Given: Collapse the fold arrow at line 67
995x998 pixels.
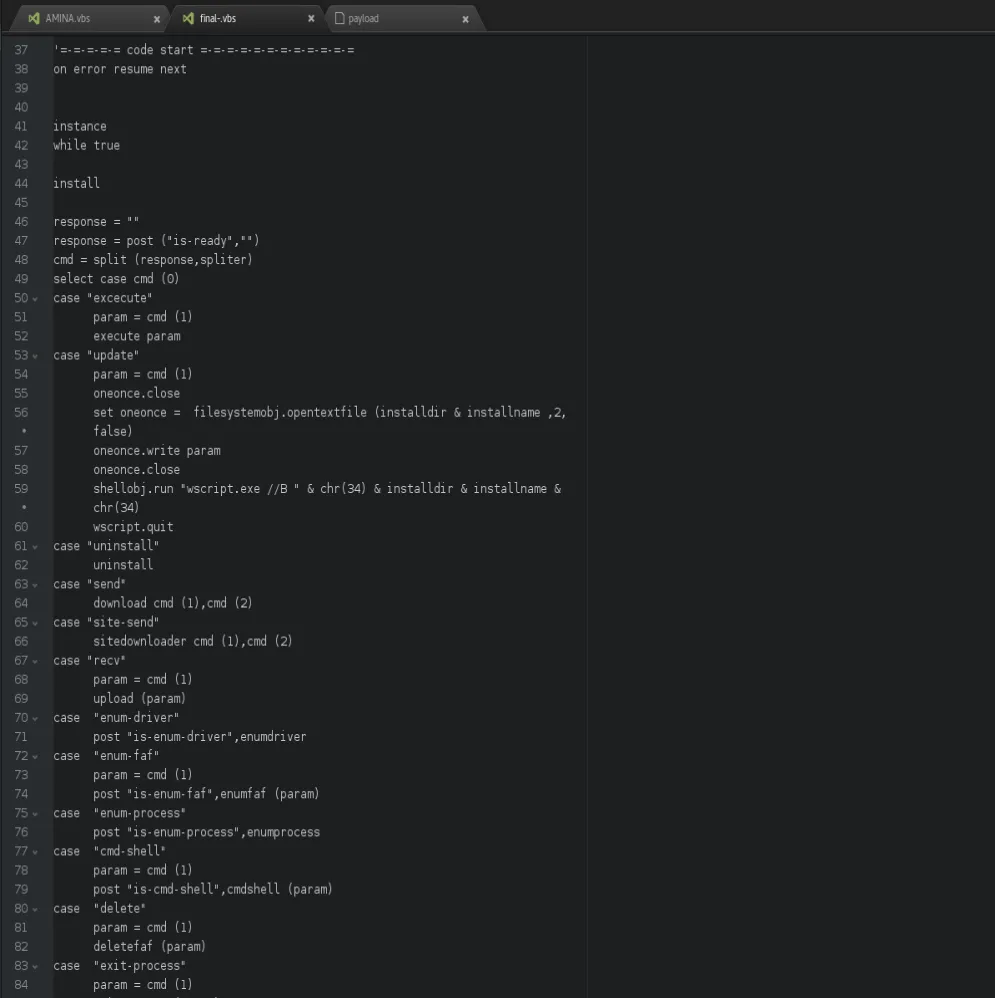Looking at the screenshot, I should click(35, 661).
